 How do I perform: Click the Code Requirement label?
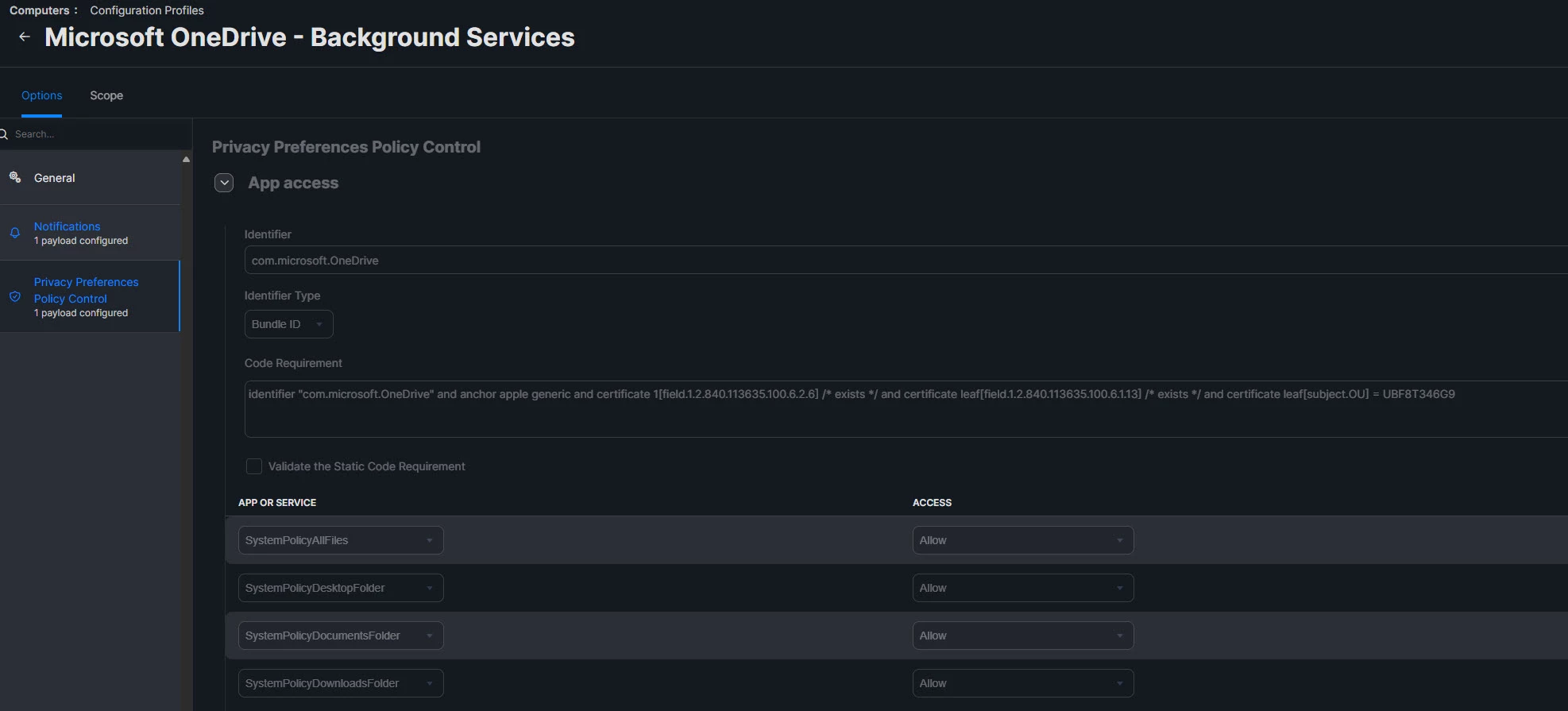(293, 363)
